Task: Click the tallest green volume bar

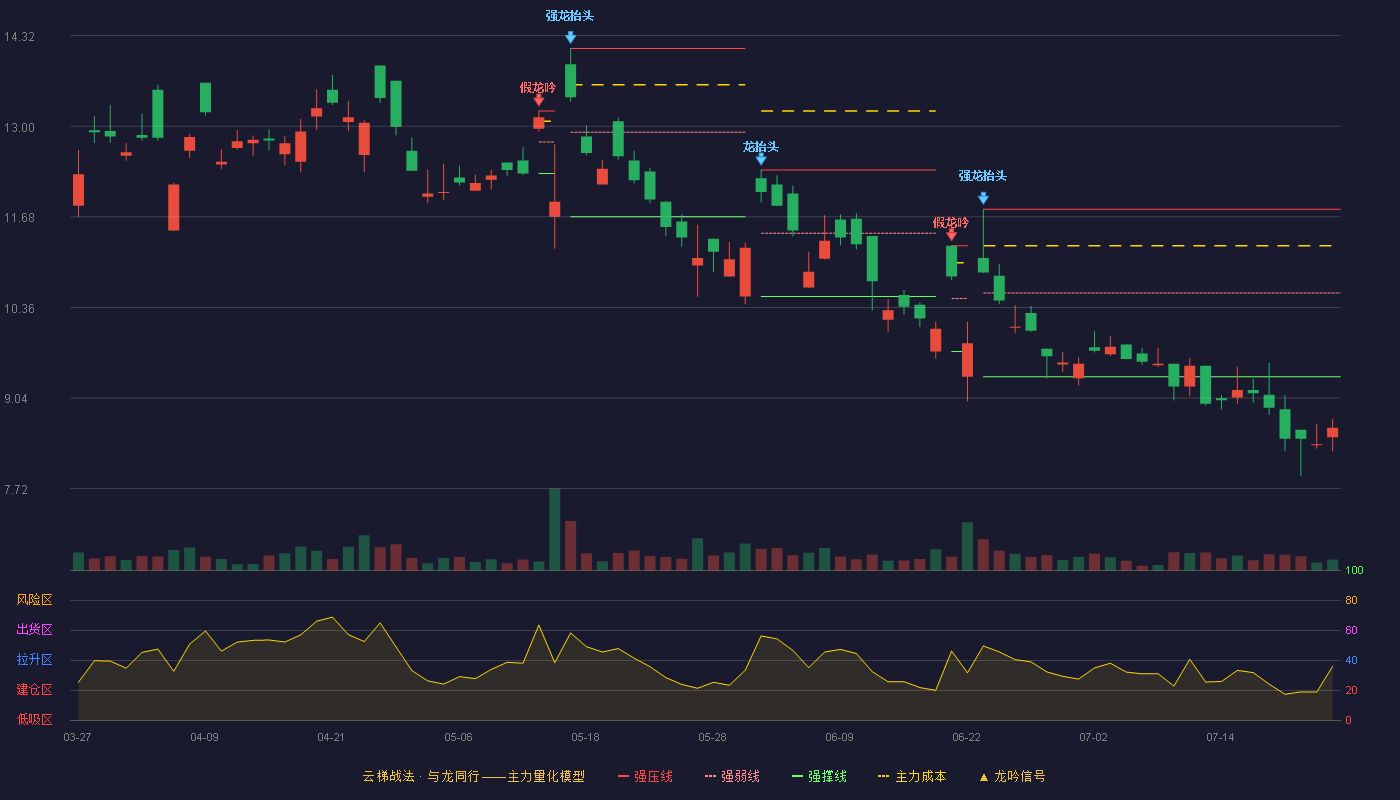Action: pyautogui.click(x=554, y=529)
